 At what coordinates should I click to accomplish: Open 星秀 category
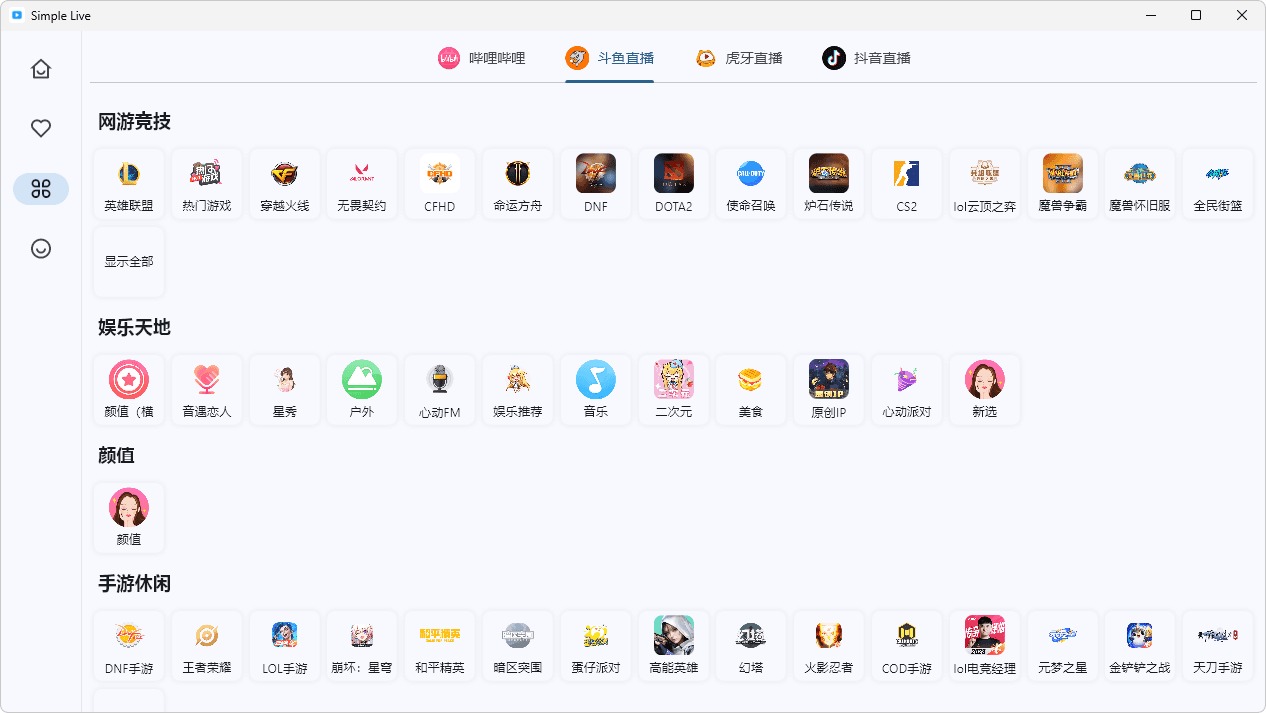pos(285,390)
